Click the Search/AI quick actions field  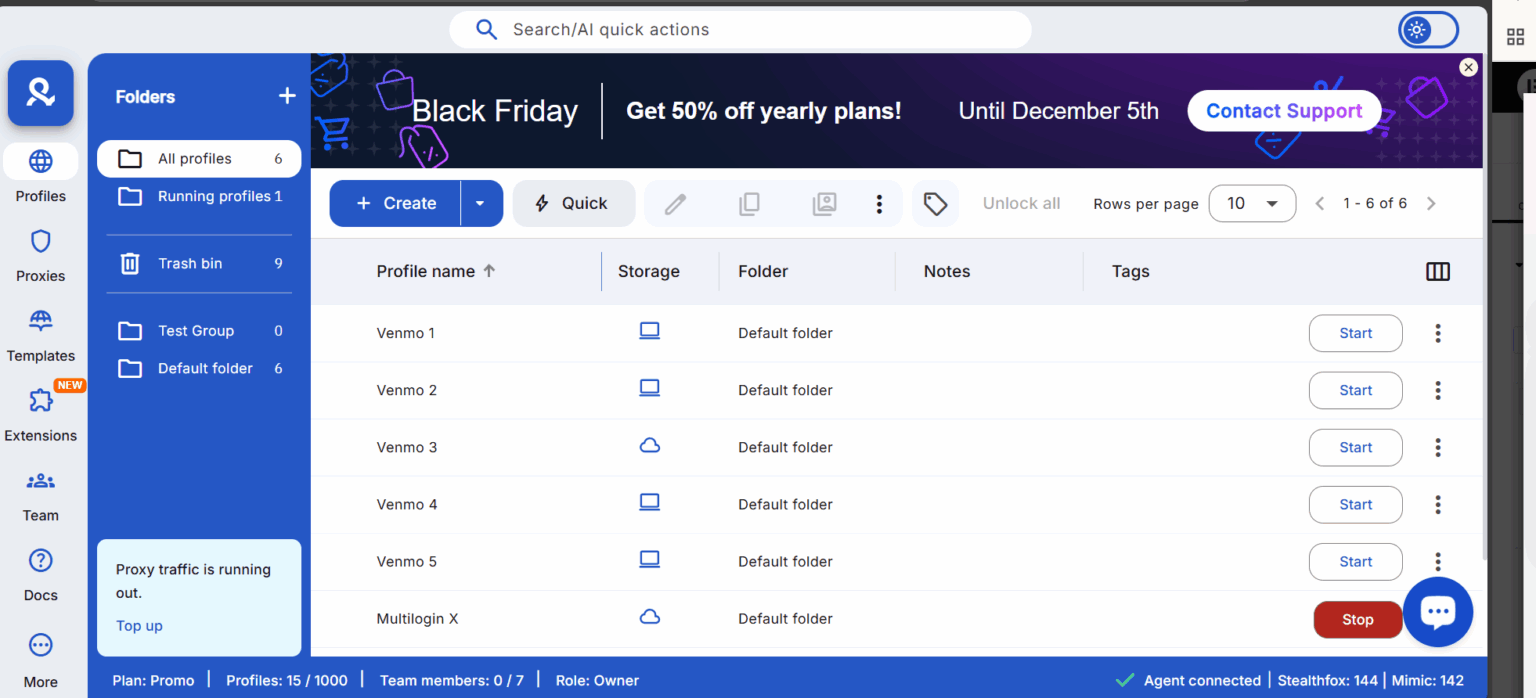point(740,30)
